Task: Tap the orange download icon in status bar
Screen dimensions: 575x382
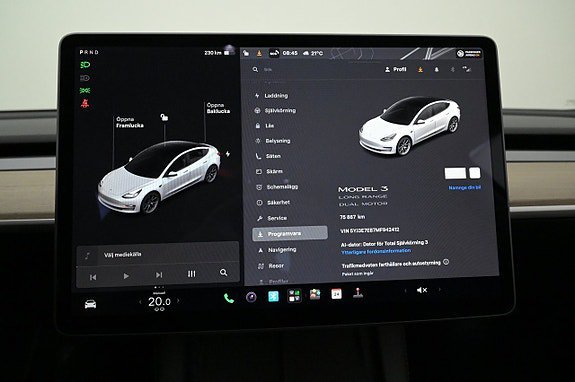Action: point(259,54)
